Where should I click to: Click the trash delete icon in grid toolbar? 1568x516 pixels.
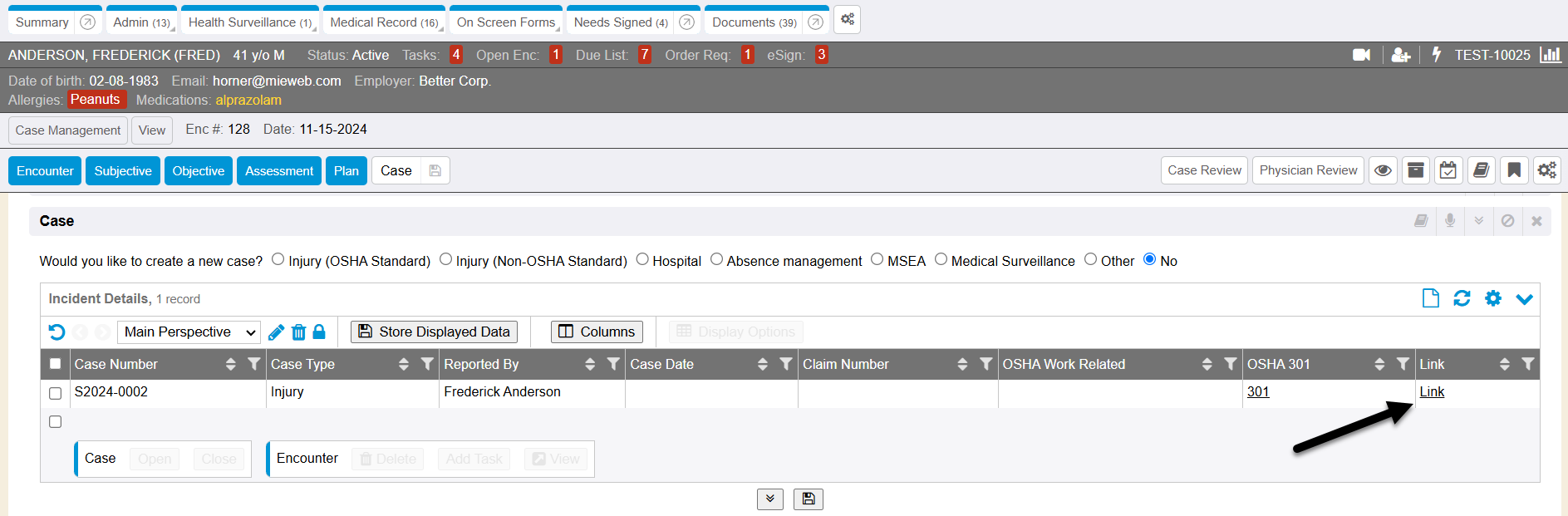tap(298, 332)
